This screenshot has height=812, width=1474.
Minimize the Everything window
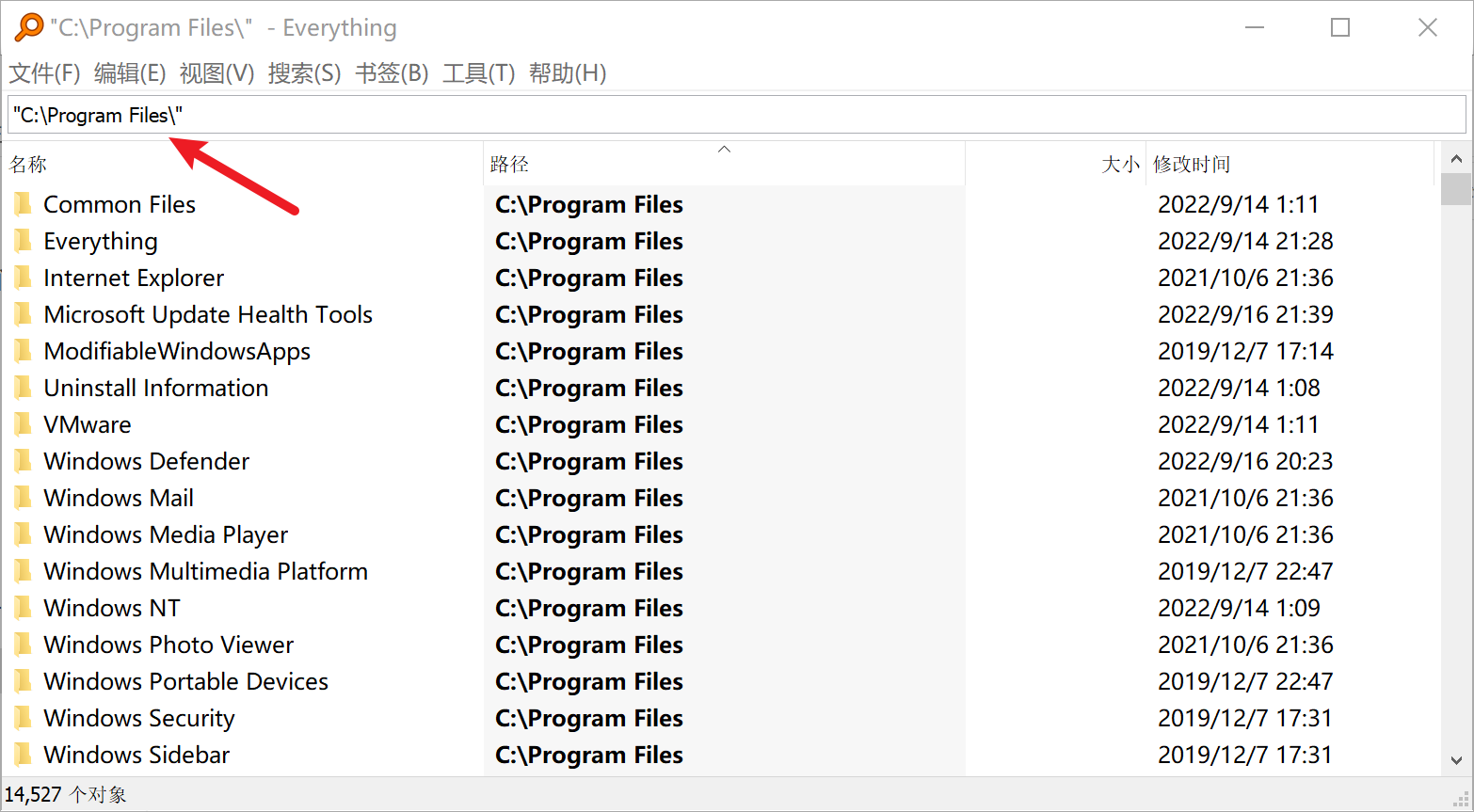pos(1254,27)
